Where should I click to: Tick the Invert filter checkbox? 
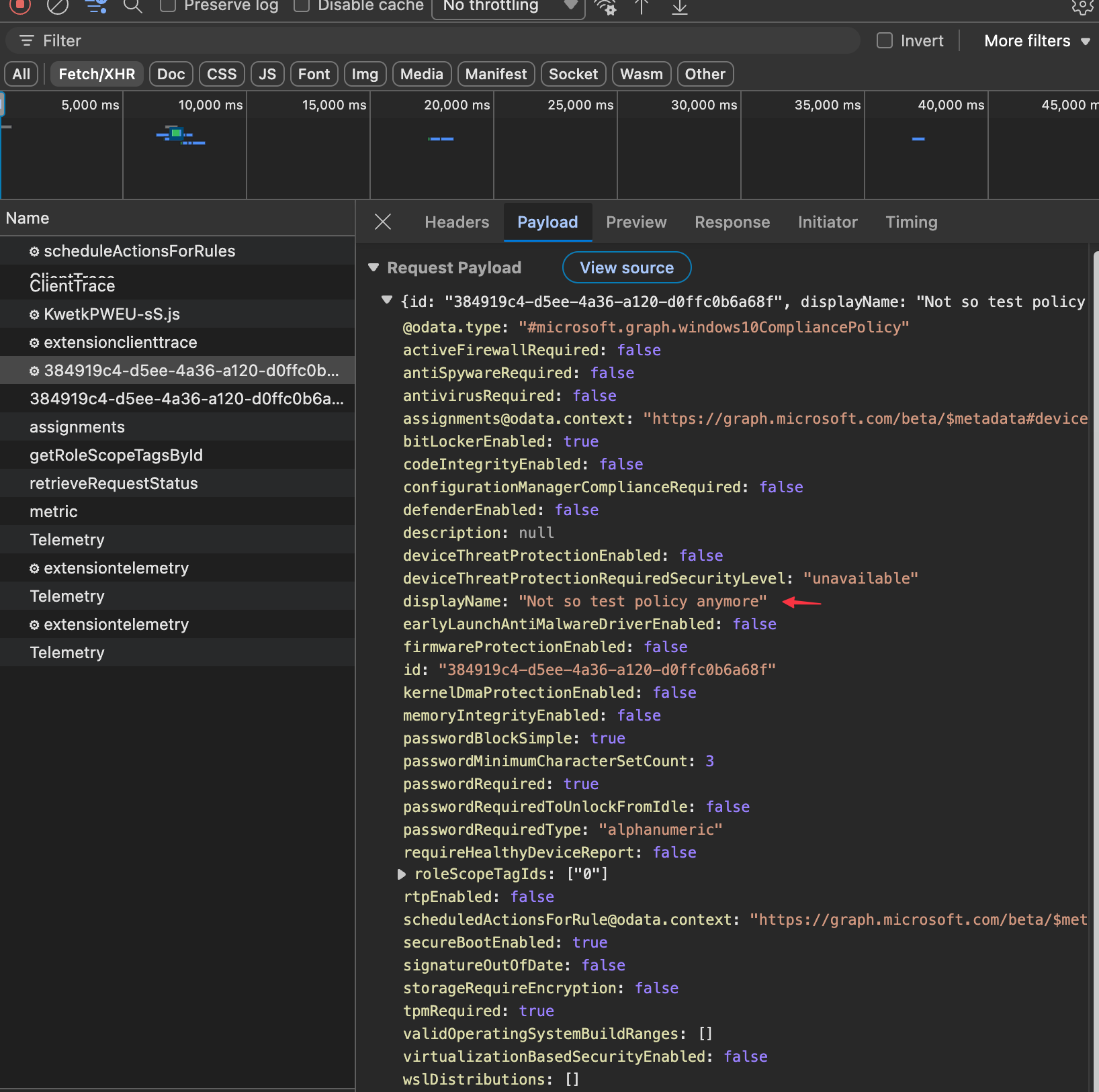[885, 41]
